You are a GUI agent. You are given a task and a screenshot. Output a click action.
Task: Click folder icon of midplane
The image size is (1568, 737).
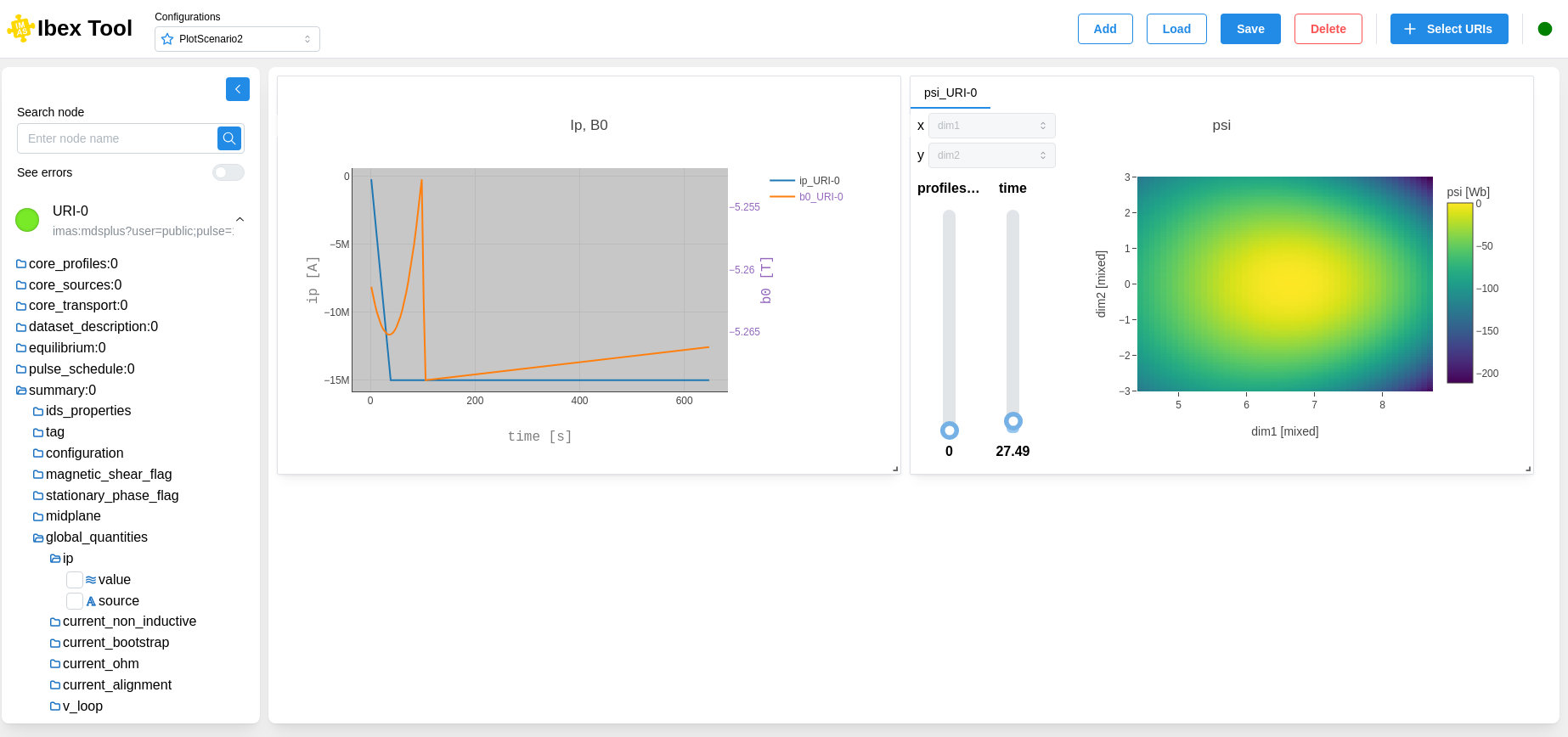click(38, 516)
